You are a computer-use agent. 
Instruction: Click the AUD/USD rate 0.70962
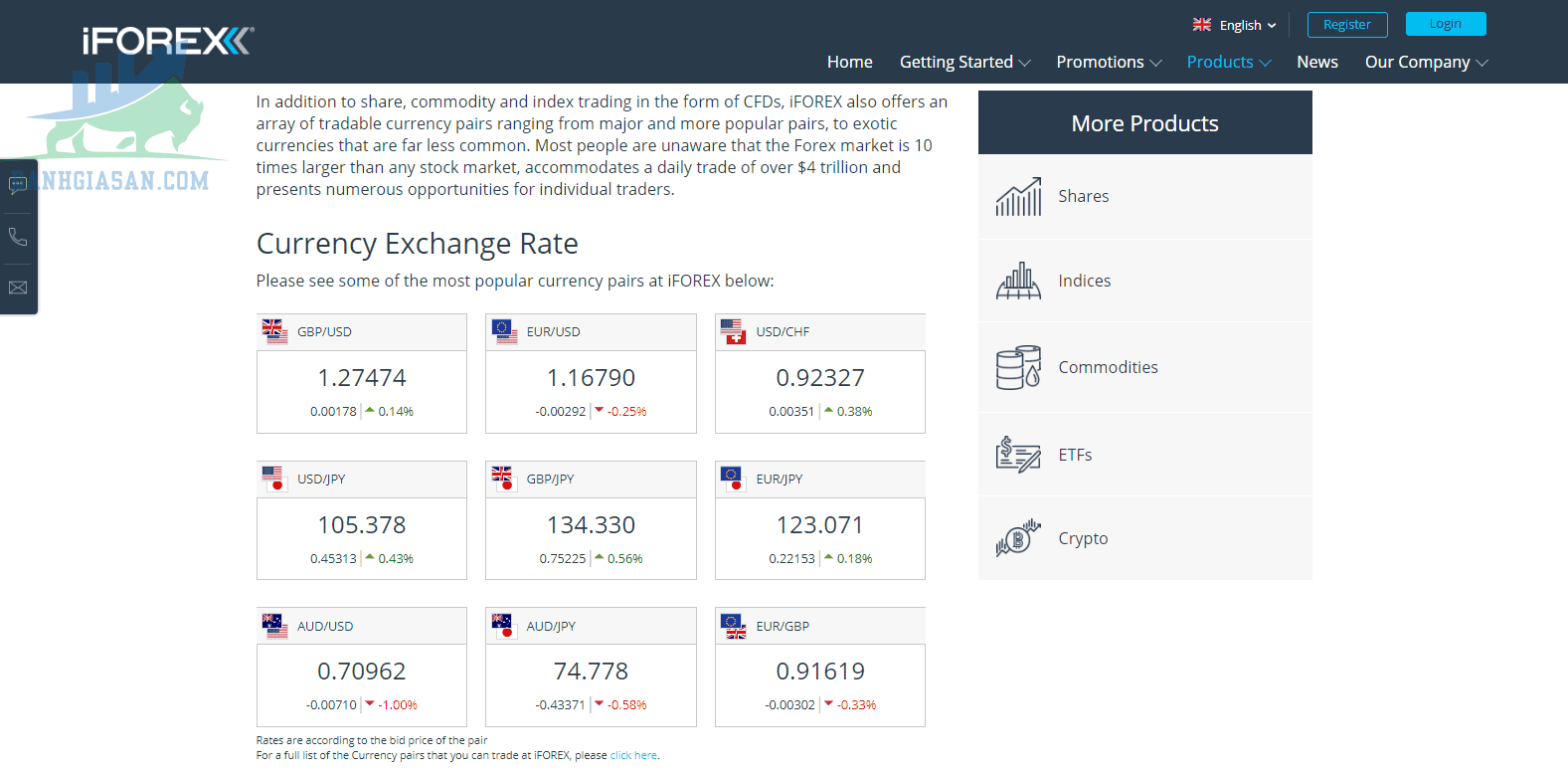click(x=362, y=672)
